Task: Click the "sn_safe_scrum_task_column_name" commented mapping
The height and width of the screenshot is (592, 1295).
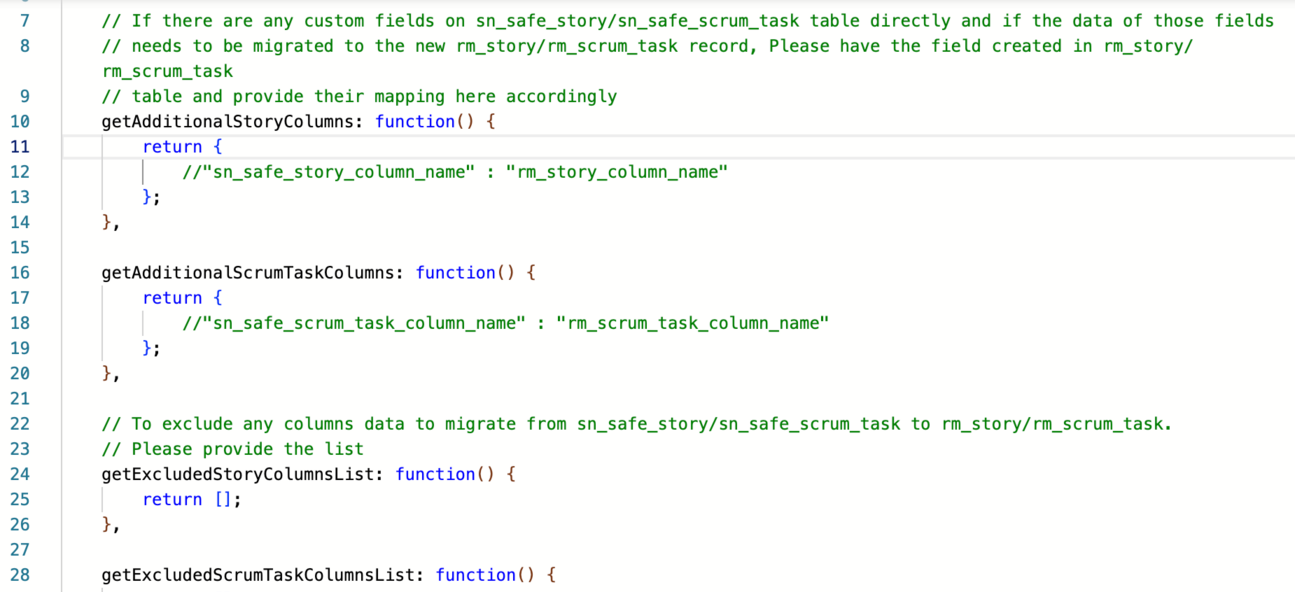Action: 364,323
